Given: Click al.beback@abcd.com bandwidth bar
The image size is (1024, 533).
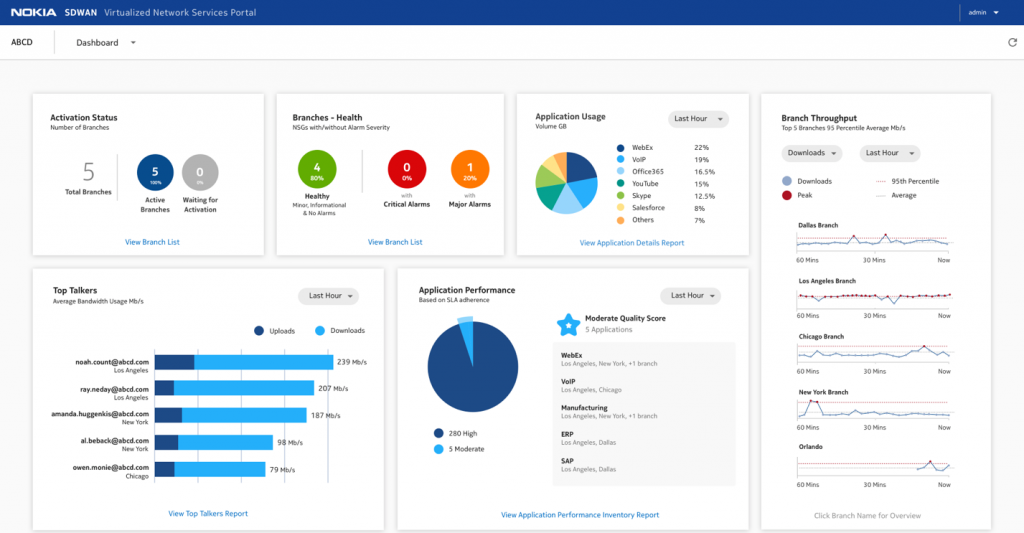Looking at the screenshot, I should click(x=214, y=443).
